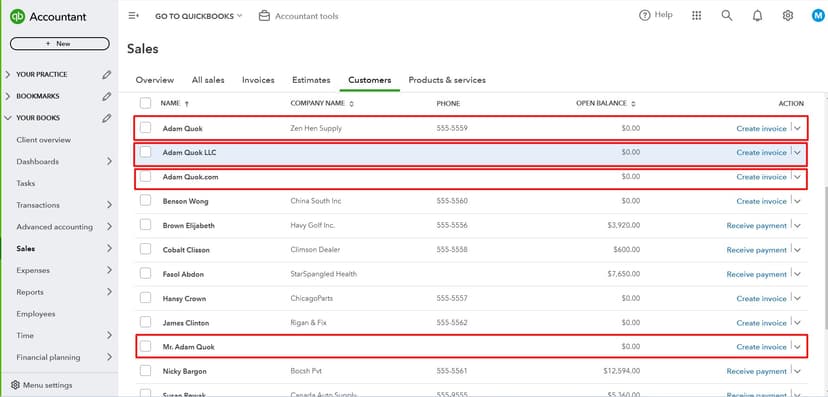
Task: Open the apps grid icon
Action: pos(697,16)
